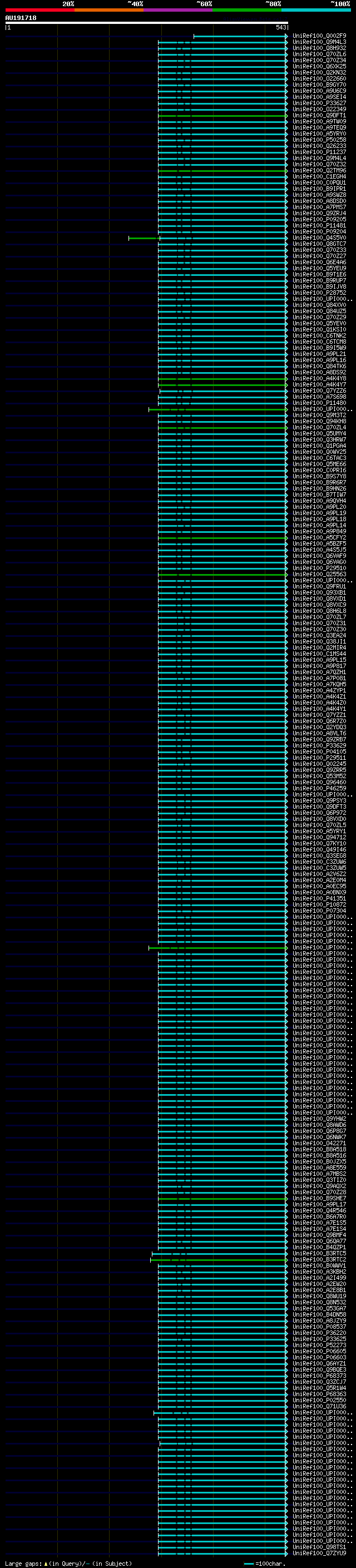Select hit label UniRef100_Q94712
Screen dimensions: 356x1568
tap(319, 837)
